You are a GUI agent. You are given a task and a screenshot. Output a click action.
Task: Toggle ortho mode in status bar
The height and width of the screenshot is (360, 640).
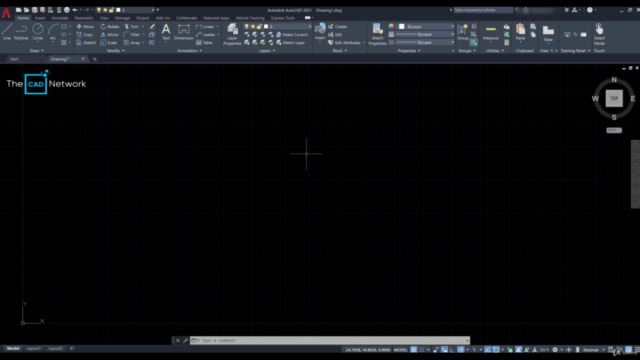point(453,350)
